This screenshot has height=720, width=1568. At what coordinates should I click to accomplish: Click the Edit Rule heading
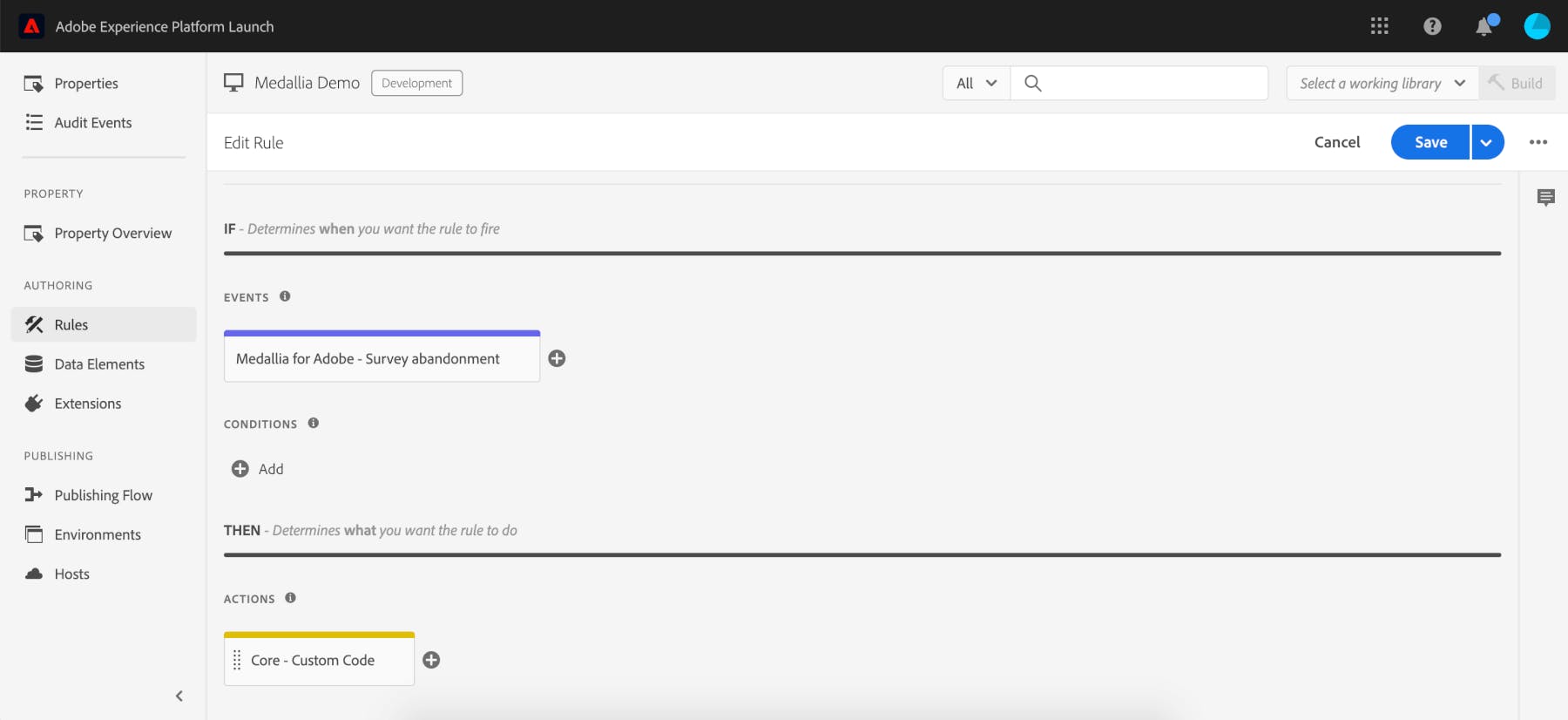point(253,143)
